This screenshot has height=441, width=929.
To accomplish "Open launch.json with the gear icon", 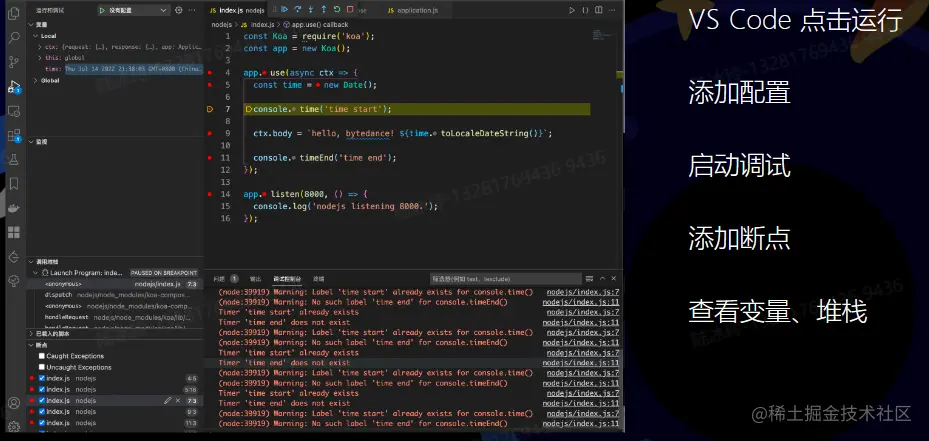I will pos(178,10).
